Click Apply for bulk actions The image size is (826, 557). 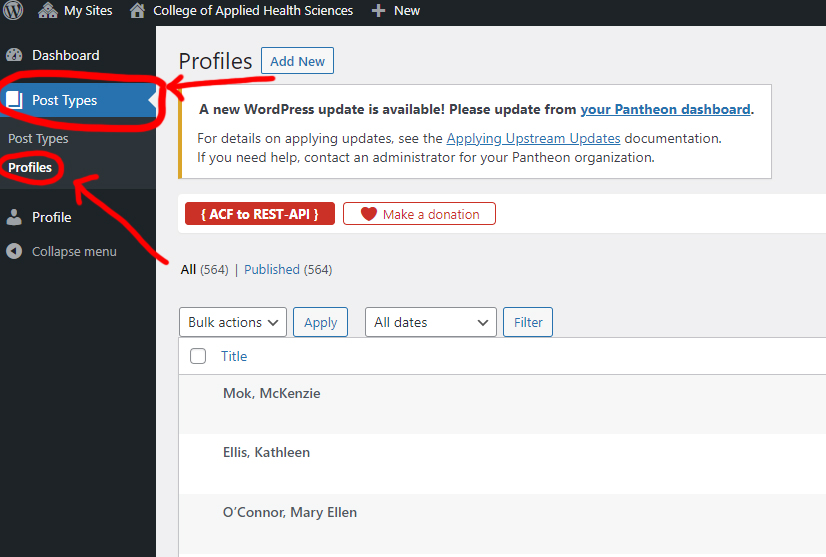tap(320, 322)
